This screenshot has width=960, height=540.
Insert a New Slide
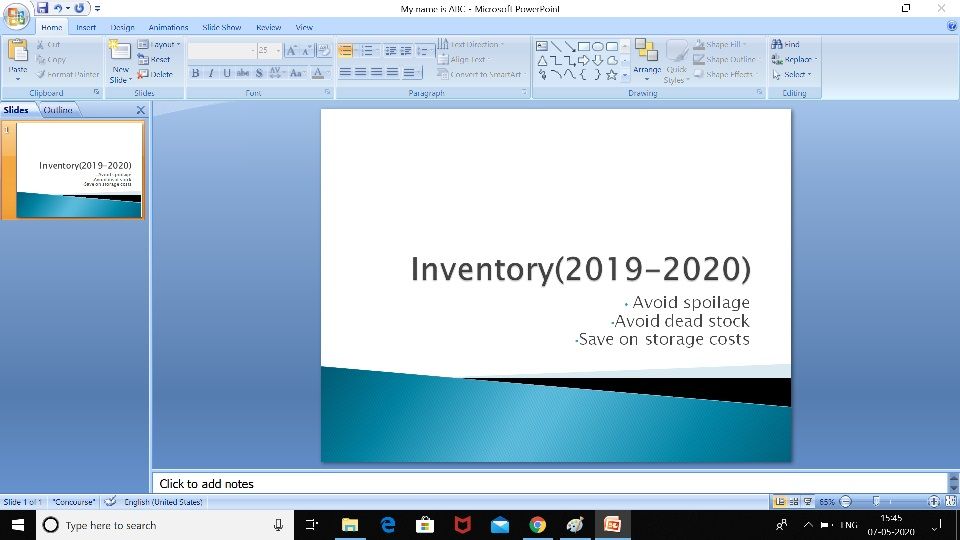(120, 62)
